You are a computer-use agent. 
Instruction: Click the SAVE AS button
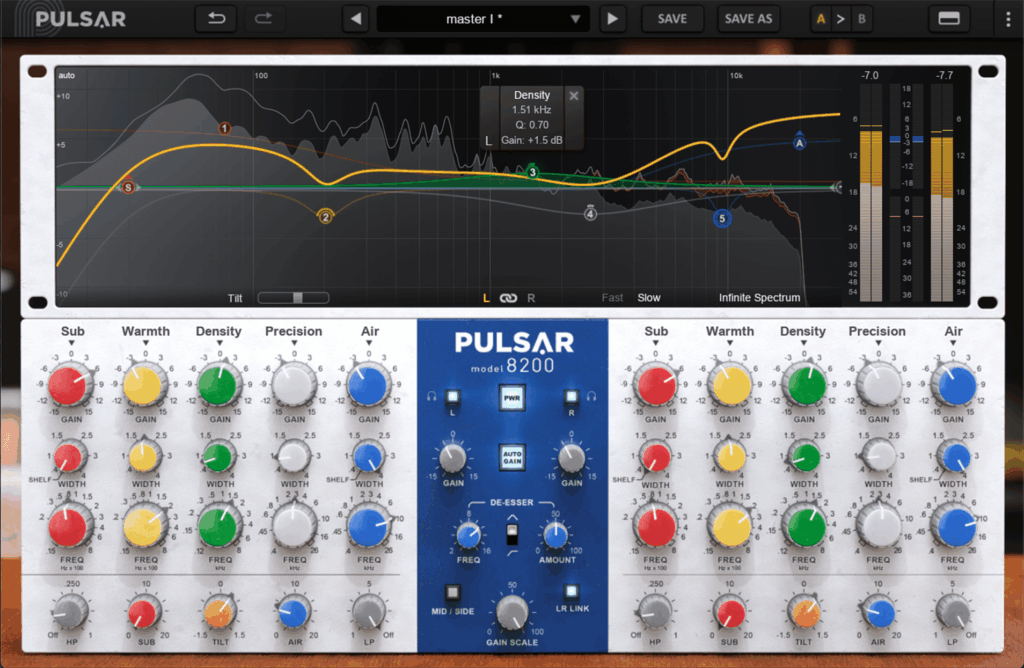tap(748, 18)
